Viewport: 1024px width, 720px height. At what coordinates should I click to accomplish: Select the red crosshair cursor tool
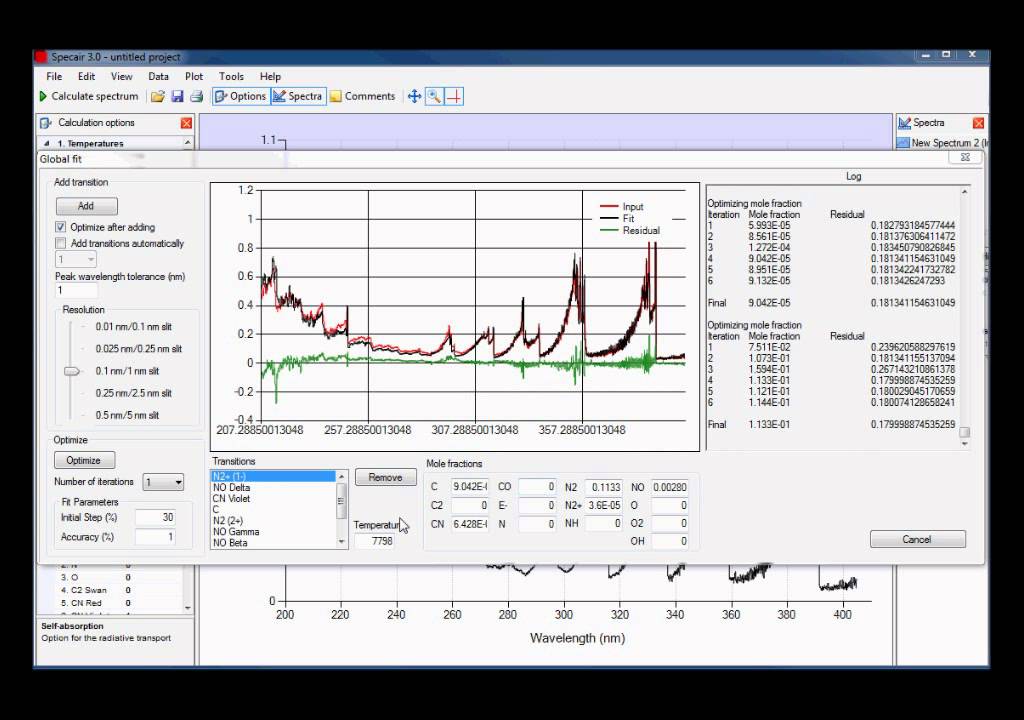point(455,97)
